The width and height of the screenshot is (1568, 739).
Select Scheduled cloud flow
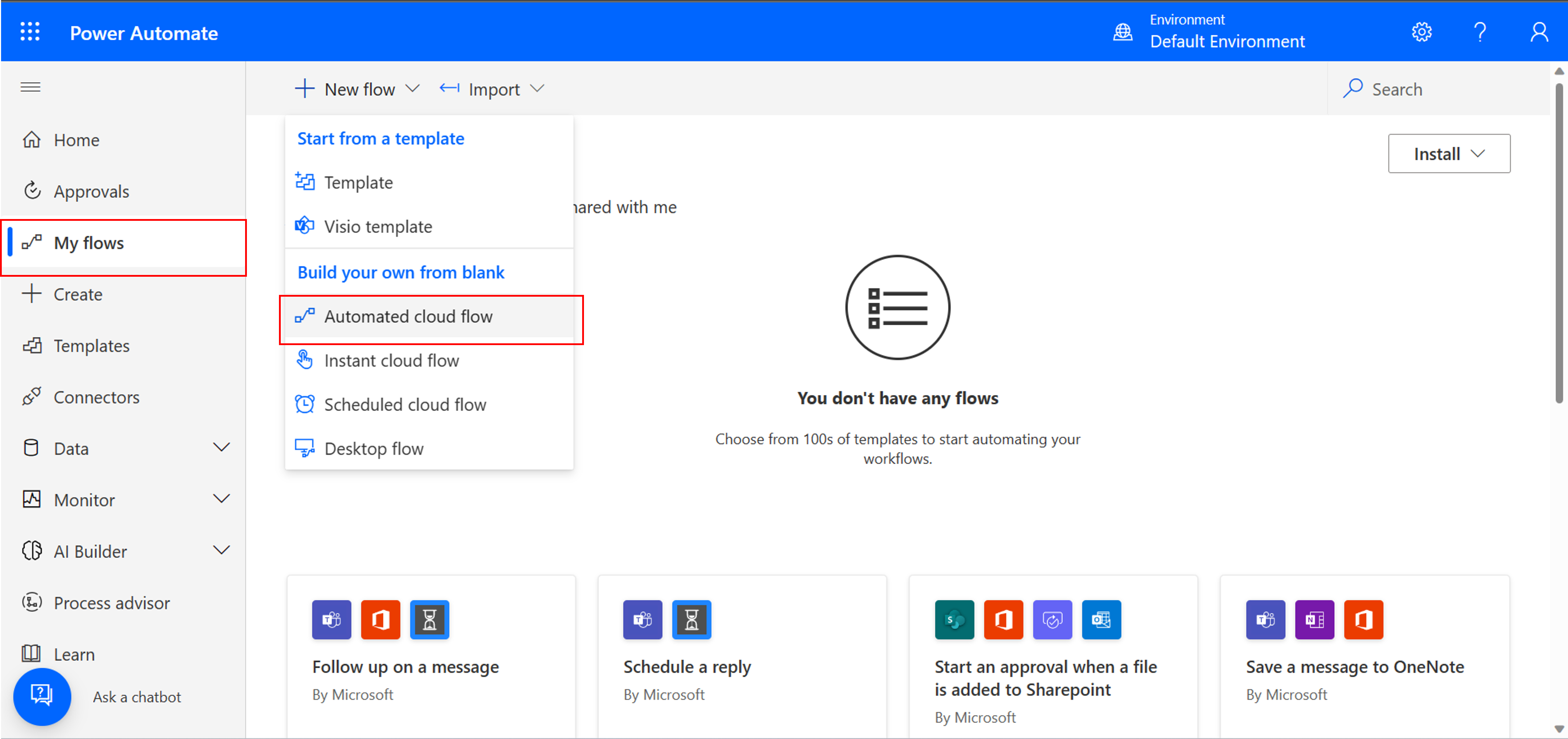(429, 405)
